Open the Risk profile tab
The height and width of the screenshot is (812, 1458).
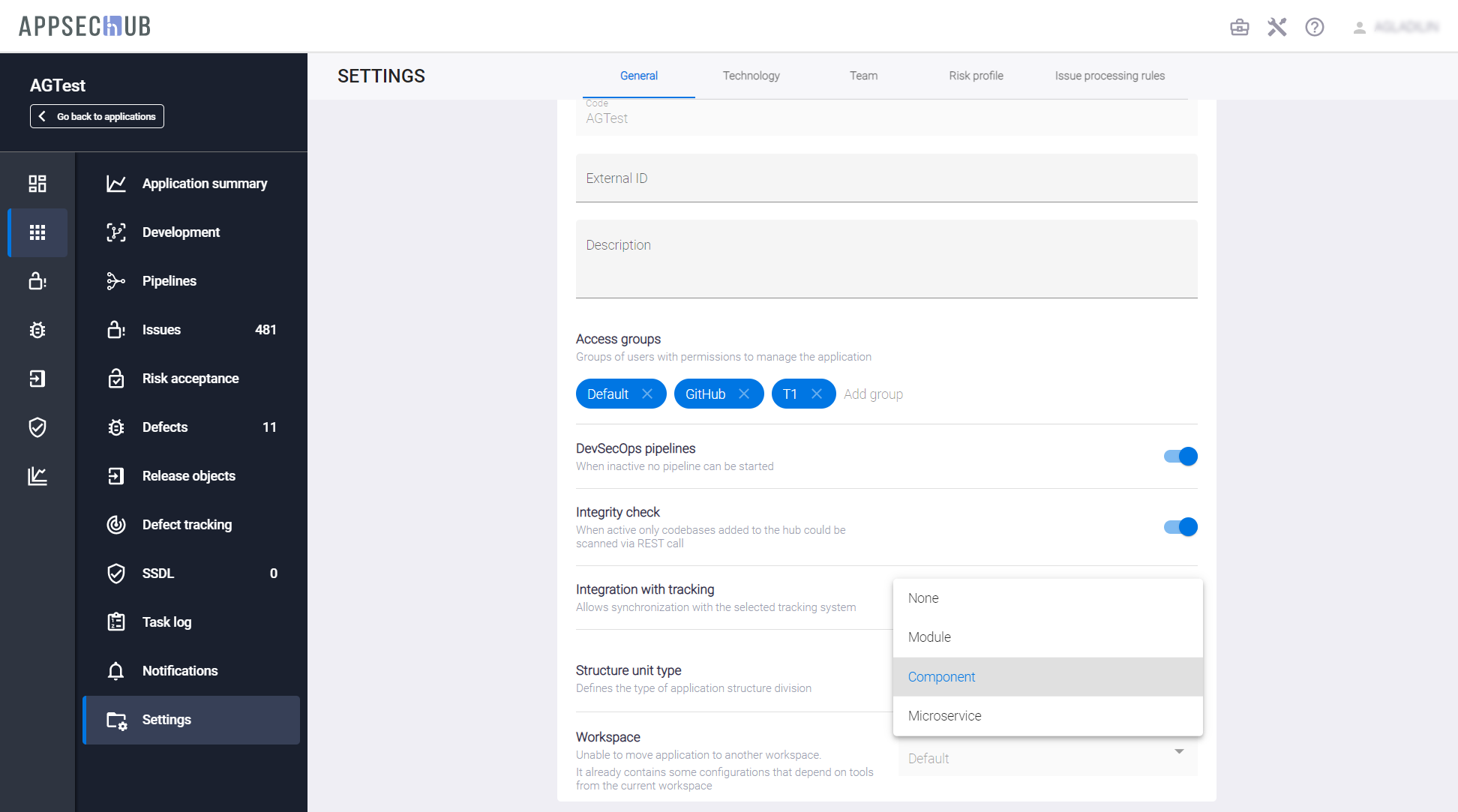click(x=976, y=76)
